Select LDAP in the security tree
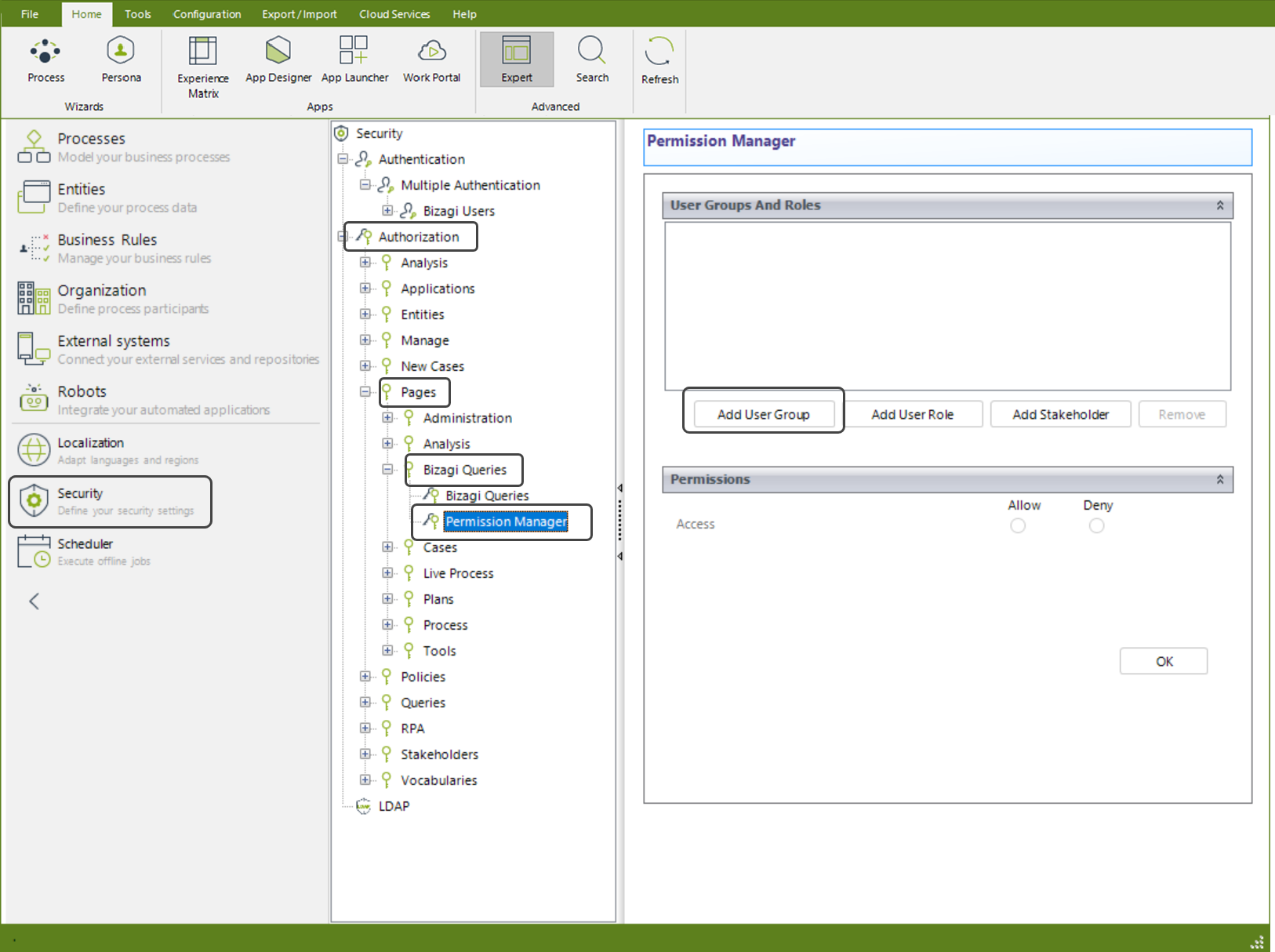 394,805
